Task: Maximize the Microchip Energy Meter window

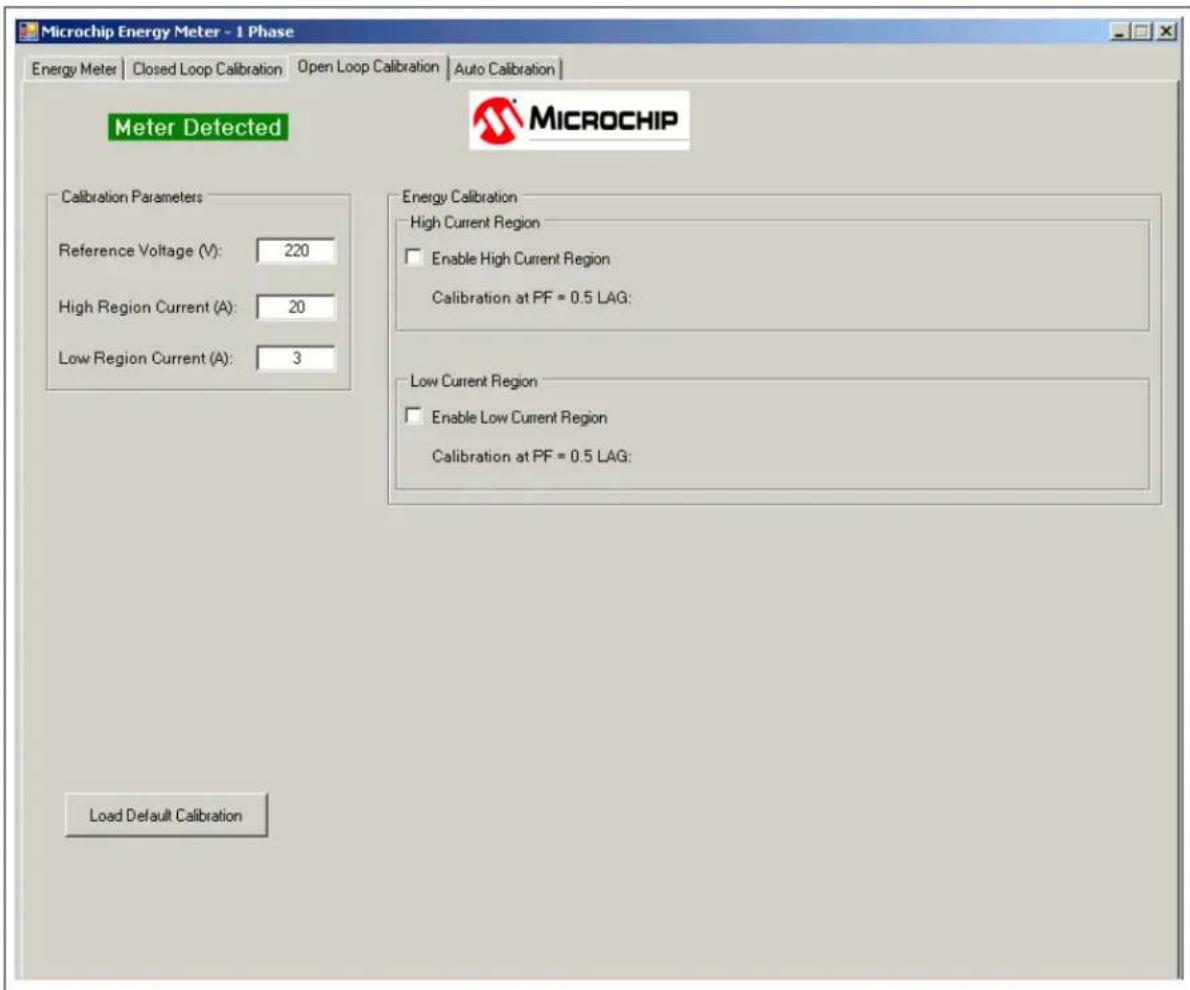Action: click(x=1141, y=31)
